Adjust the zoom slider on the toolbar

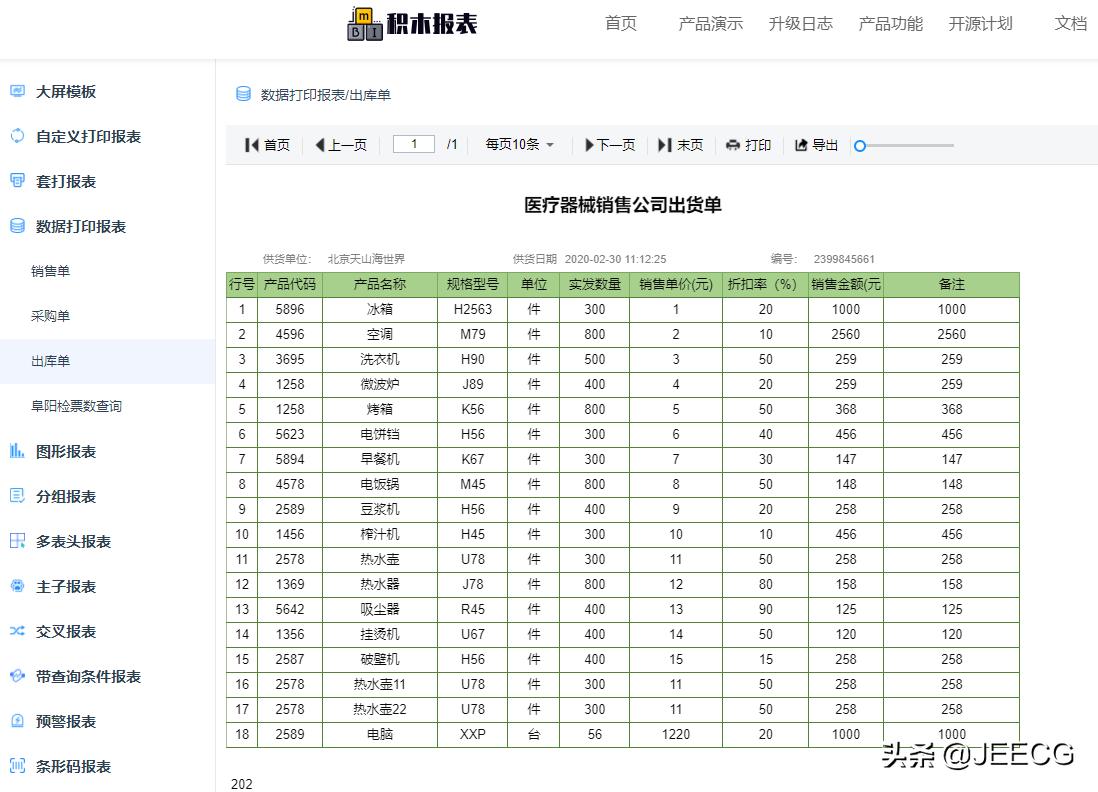point(860,145)
